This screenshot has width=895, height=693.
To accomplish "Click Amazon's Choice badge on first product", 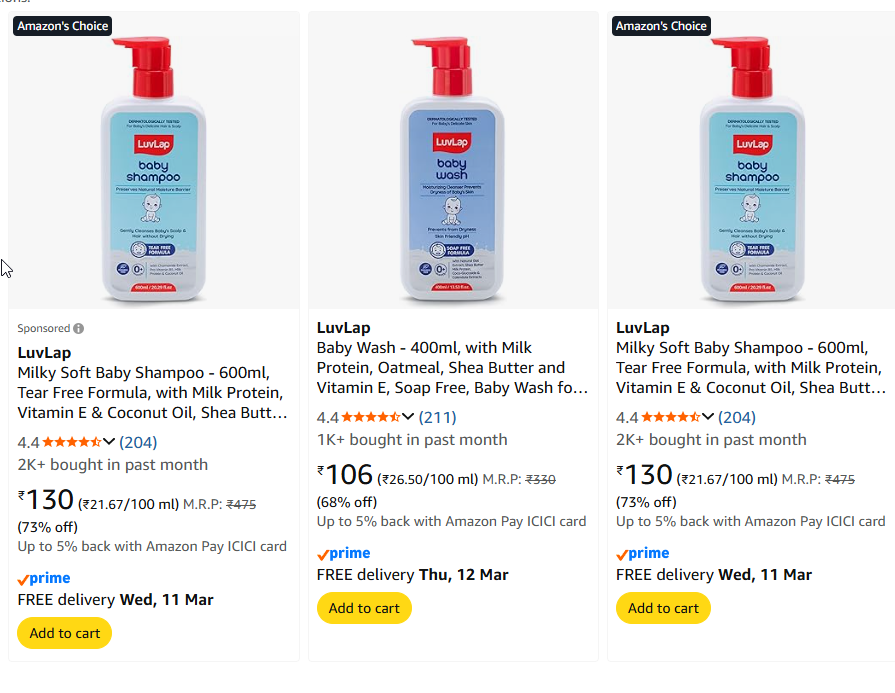I will click(62, 26).
